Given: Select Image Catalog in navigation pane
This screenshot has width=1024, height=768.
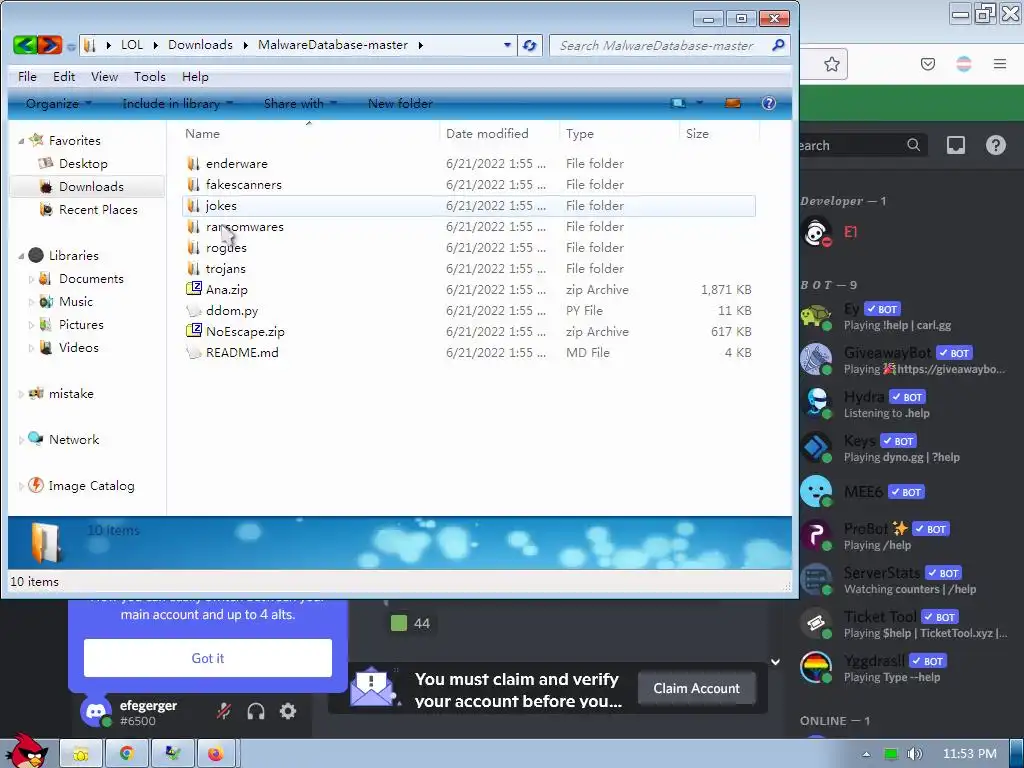Looking at the screenshot, I should coord(91,486).
